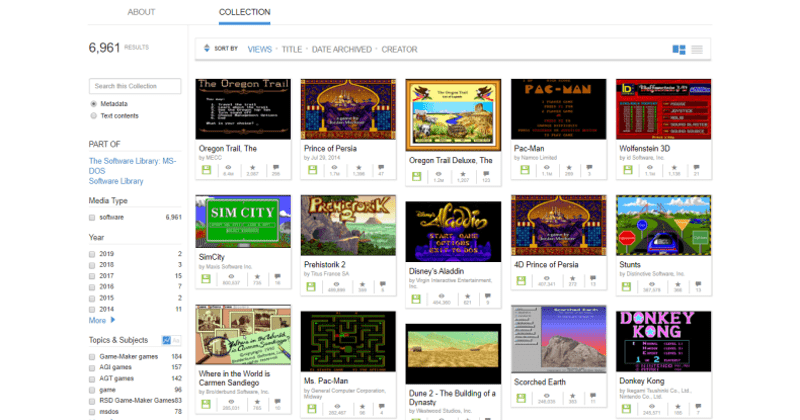Open Donkey Kong game thumbnail
800x420 pixels.
pos(663,341)
